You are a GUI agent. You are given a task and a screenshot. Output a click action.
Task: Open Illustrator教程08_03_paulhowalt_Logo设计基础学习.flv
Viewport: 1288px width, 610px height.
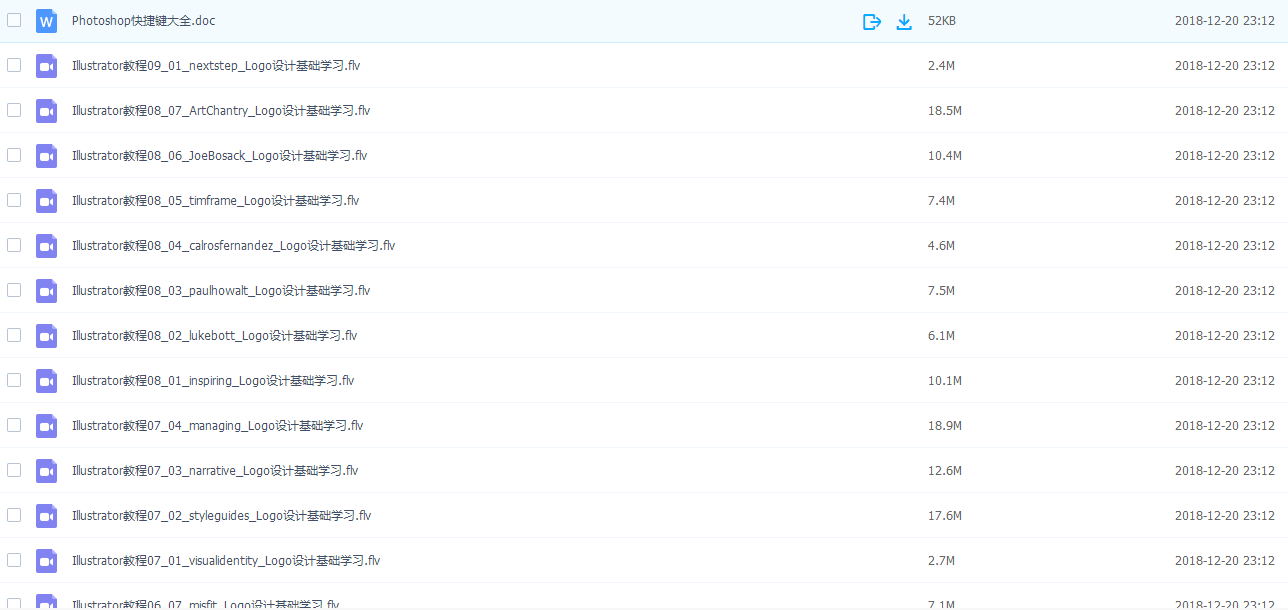click(221, 291)
